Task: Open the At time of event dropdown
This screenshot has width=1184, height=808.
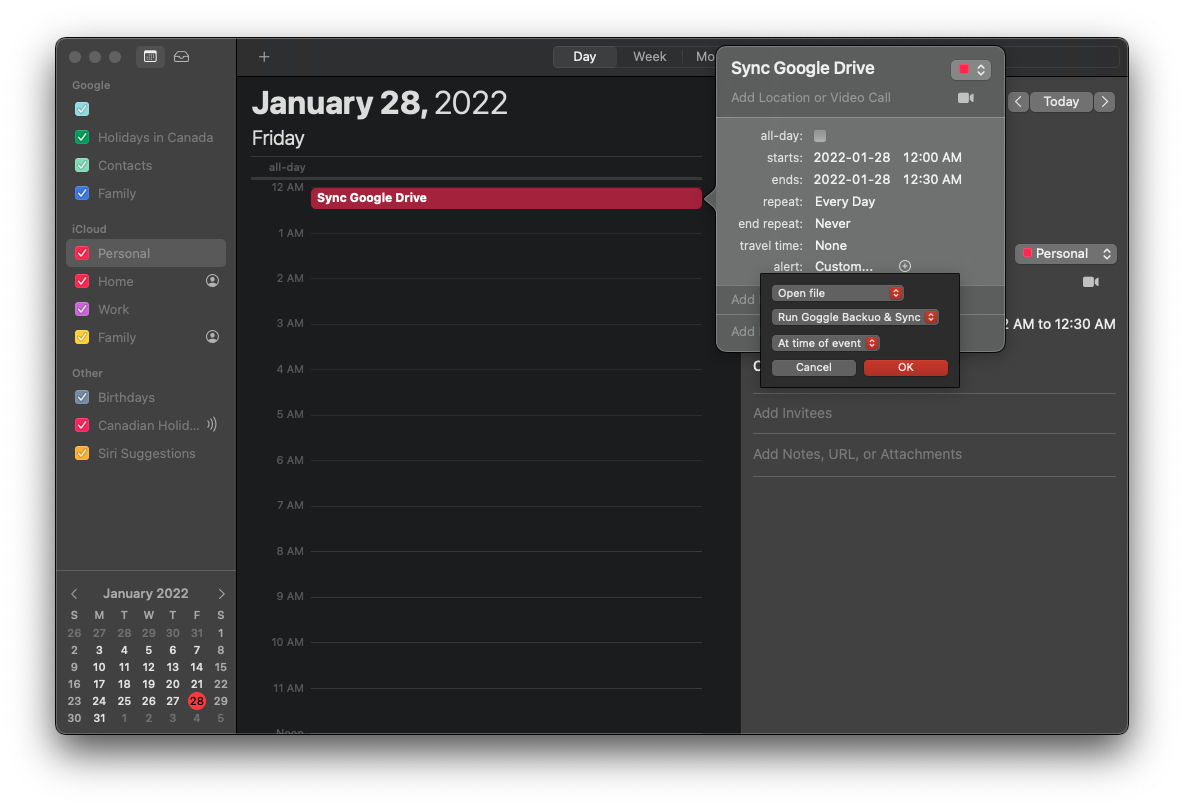Action: (825, 343)
